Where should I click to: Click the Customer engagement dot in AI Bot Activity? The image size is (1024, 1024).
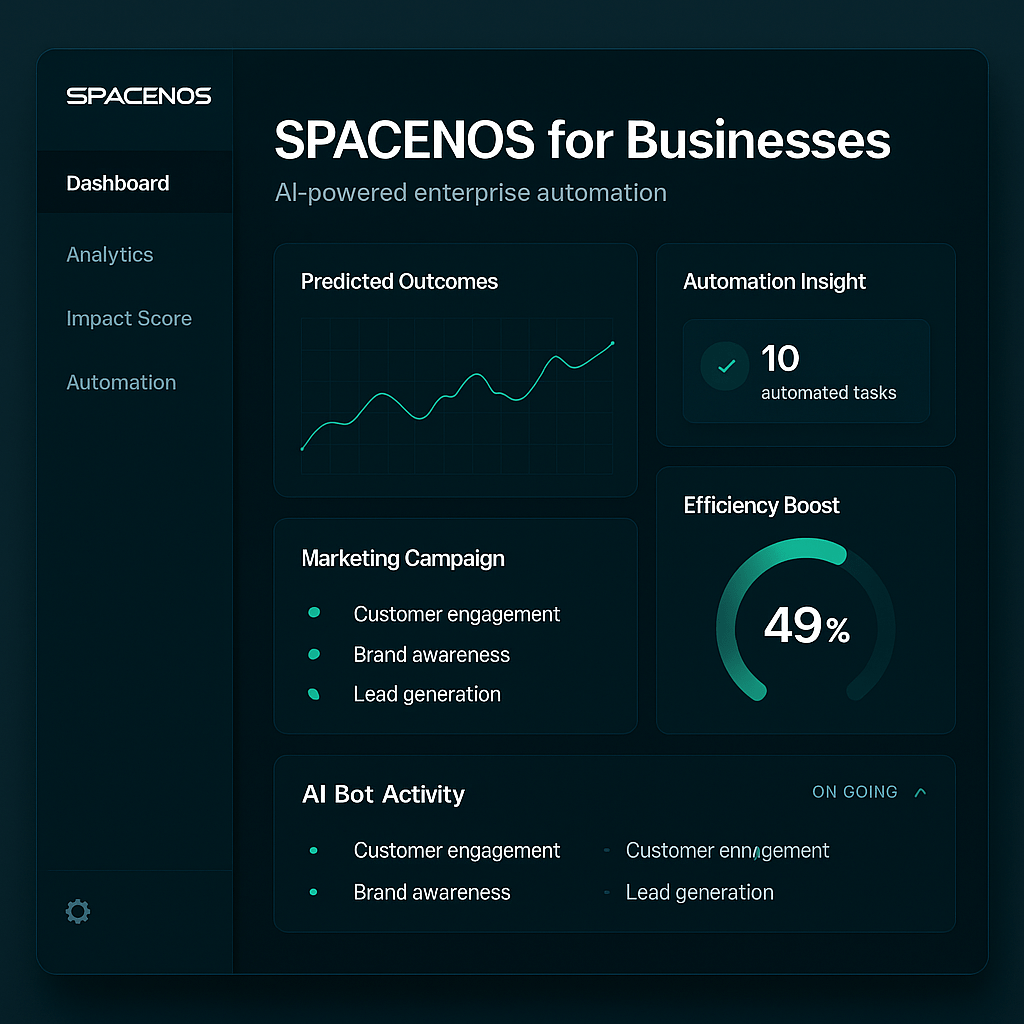coord(313,849)
